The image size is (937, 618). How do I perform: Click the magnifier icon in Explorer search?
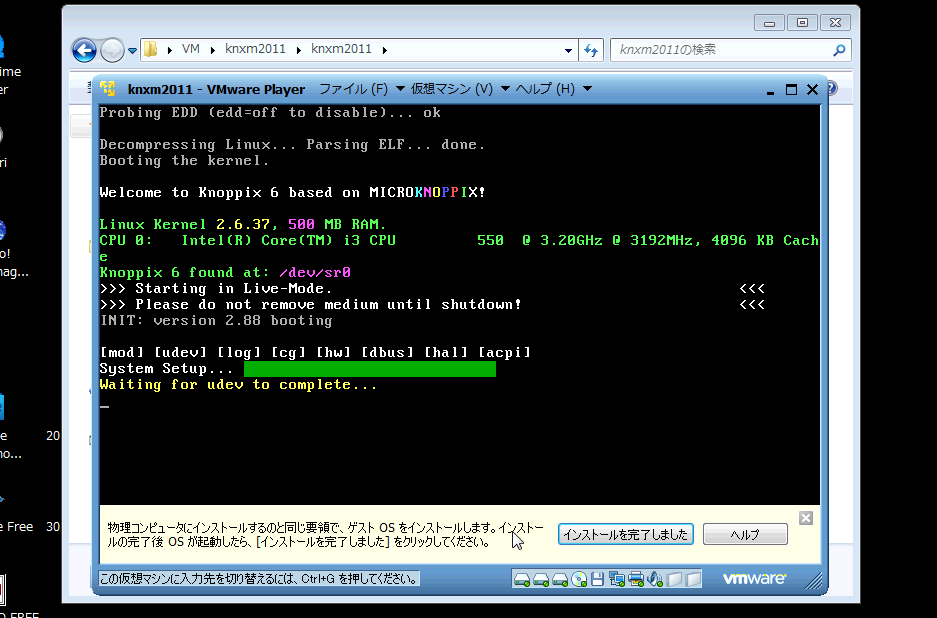(839, 50)
